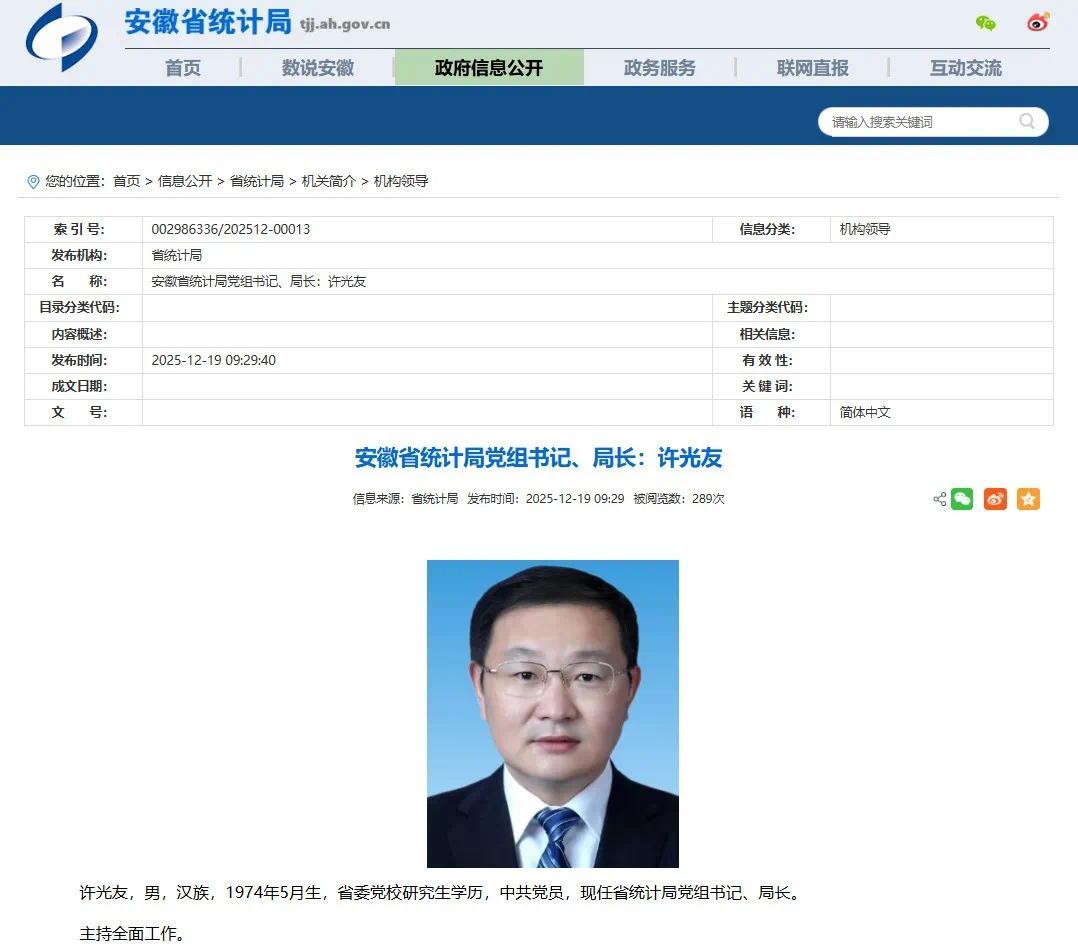Click the search magnifier icon
The height and width of the screenshot is (951, 1078).
coord(1026,122)
